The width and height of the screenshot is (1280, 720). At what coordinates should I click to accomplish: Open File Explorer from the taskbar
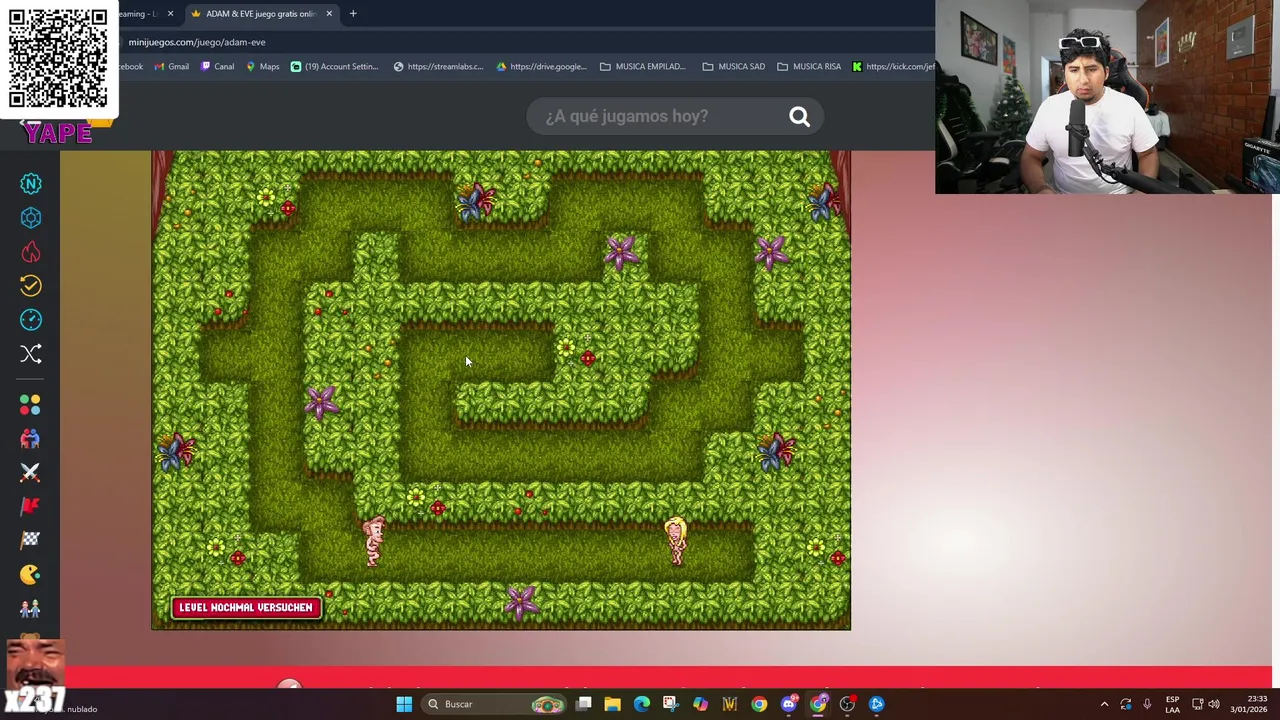tap(613, 704)
